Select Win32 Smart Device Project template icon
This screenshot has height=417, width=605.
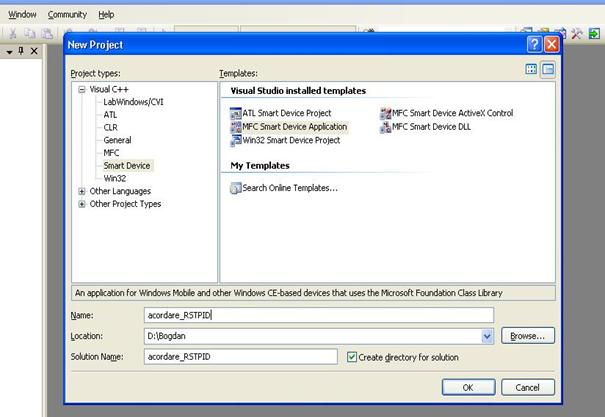click(235, 140)
